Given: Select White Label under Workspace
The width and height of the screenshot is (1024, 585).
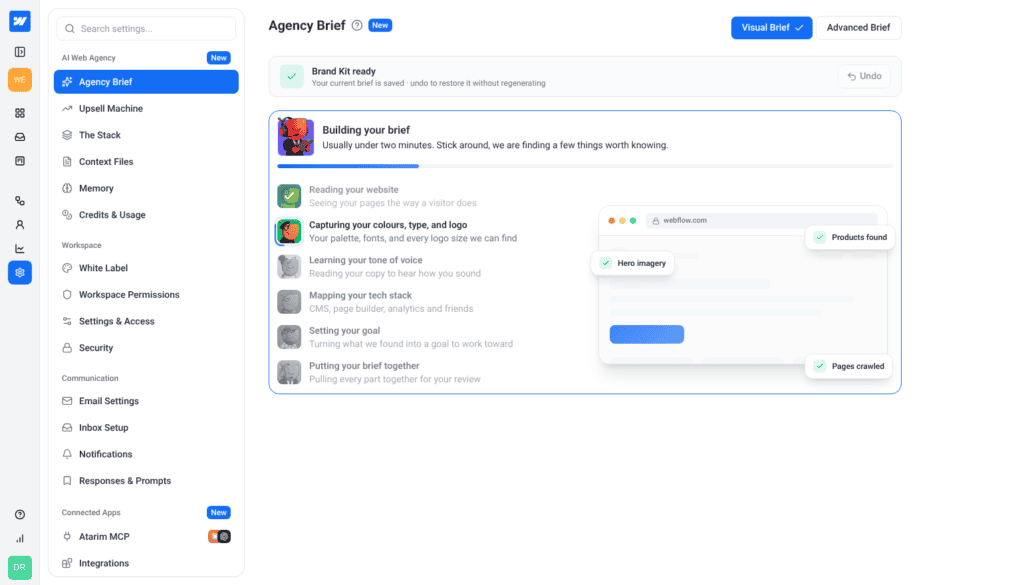Looking at the screenshot, I should 146,268.
